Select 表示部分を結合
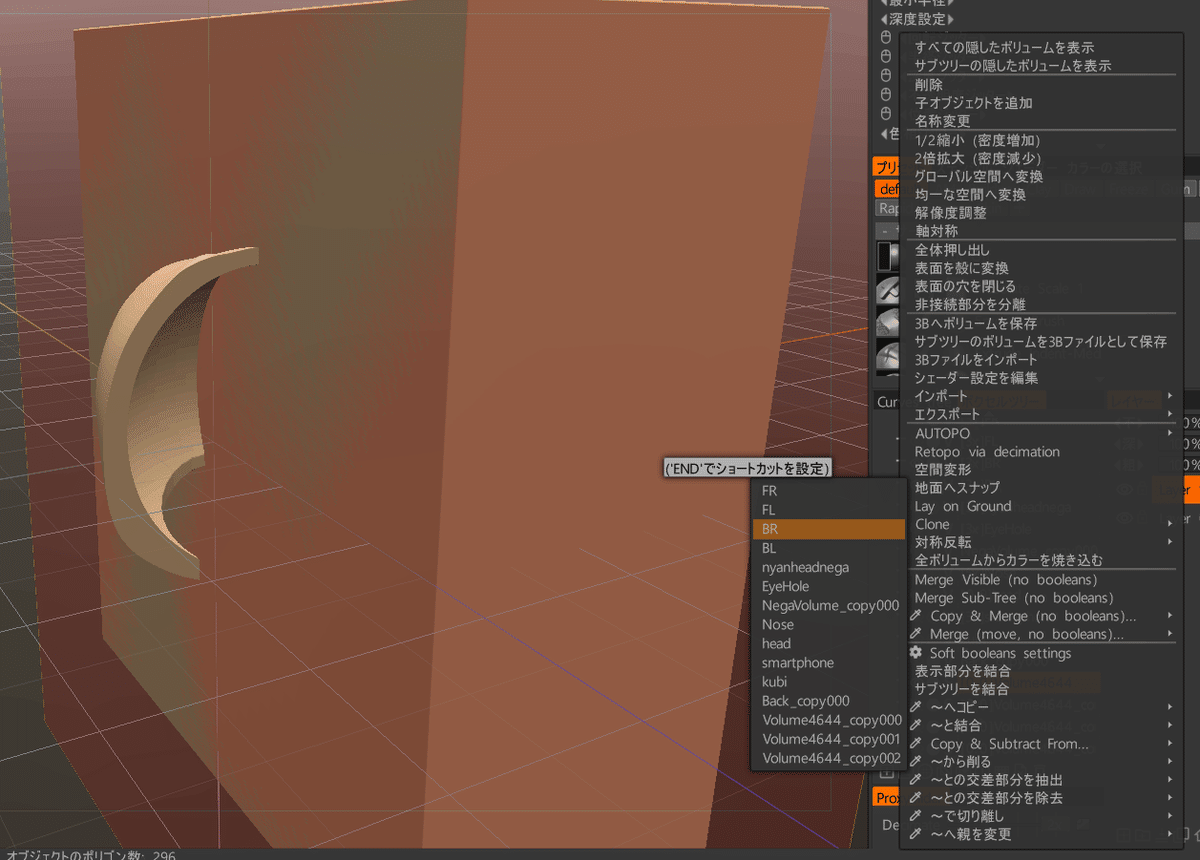1200x860 pixels. coord(963,671)
